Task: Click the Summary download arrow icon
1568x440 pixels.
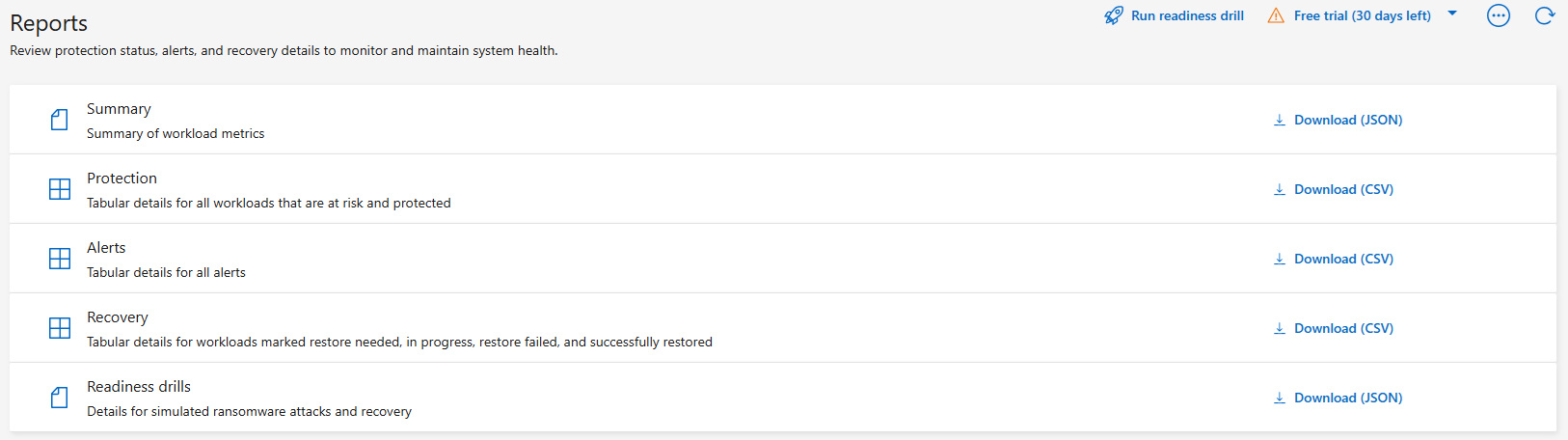Action: 1280,120
